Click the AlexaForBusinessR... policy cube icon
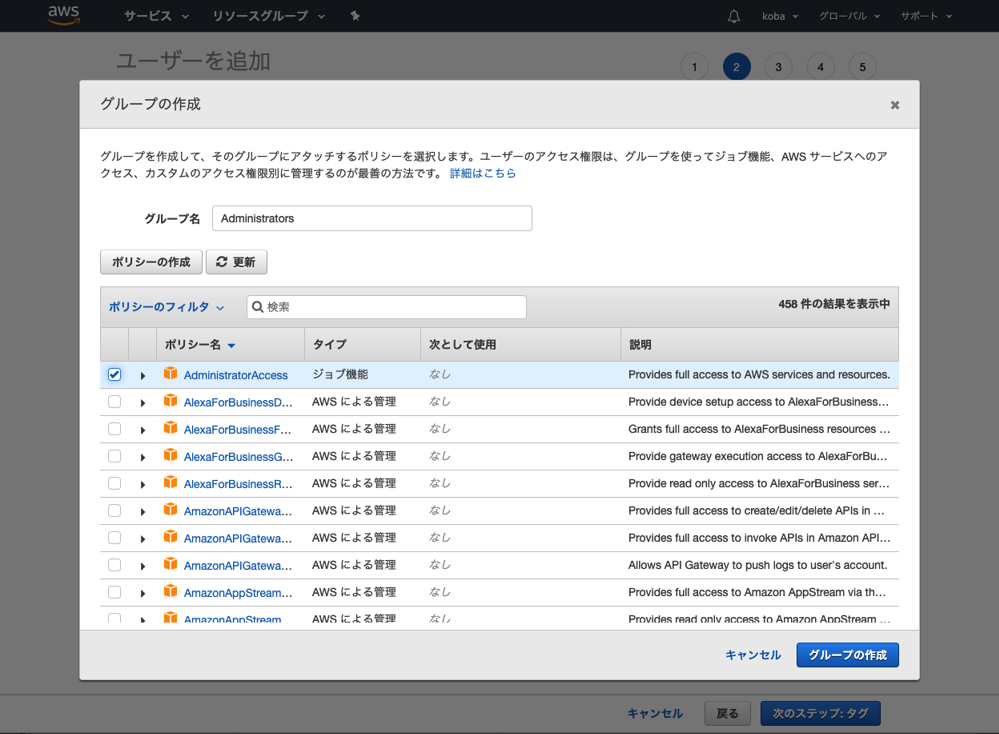Screen dimensions: 999x734 pos(170,482)
